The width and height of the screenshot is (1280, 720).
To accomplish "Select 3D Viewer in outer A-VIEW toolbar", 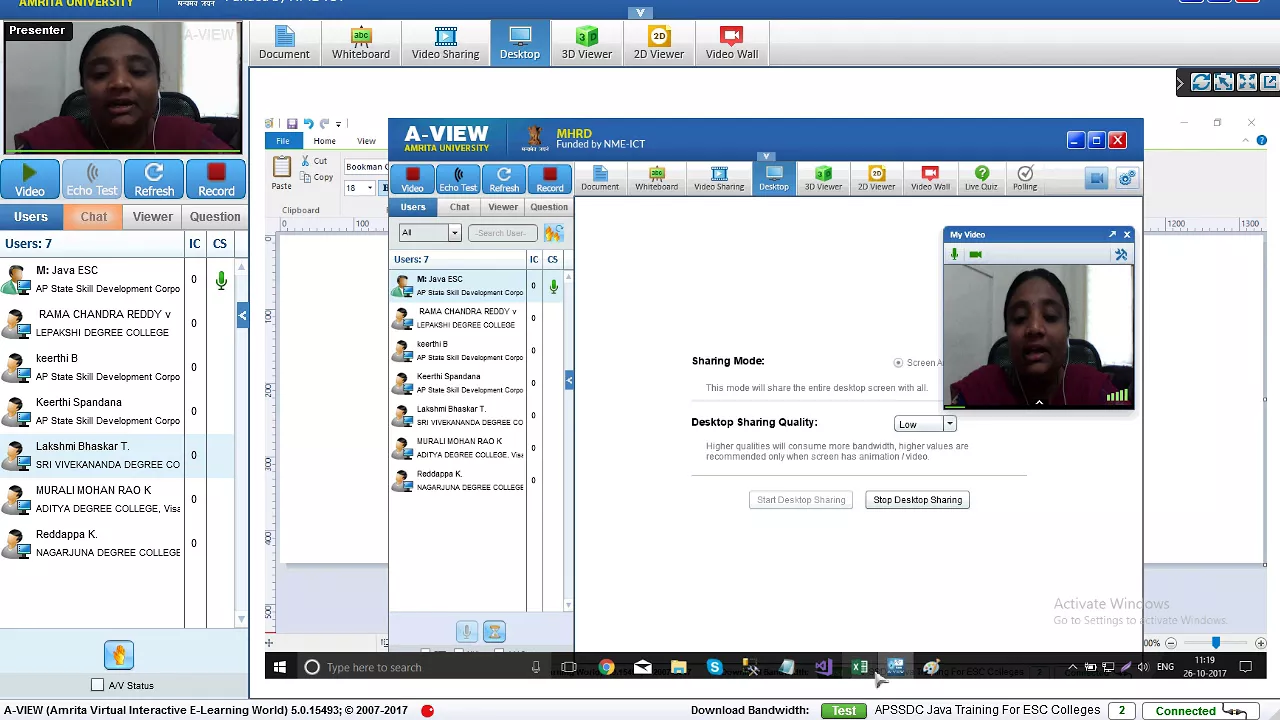I will (586, 43).
